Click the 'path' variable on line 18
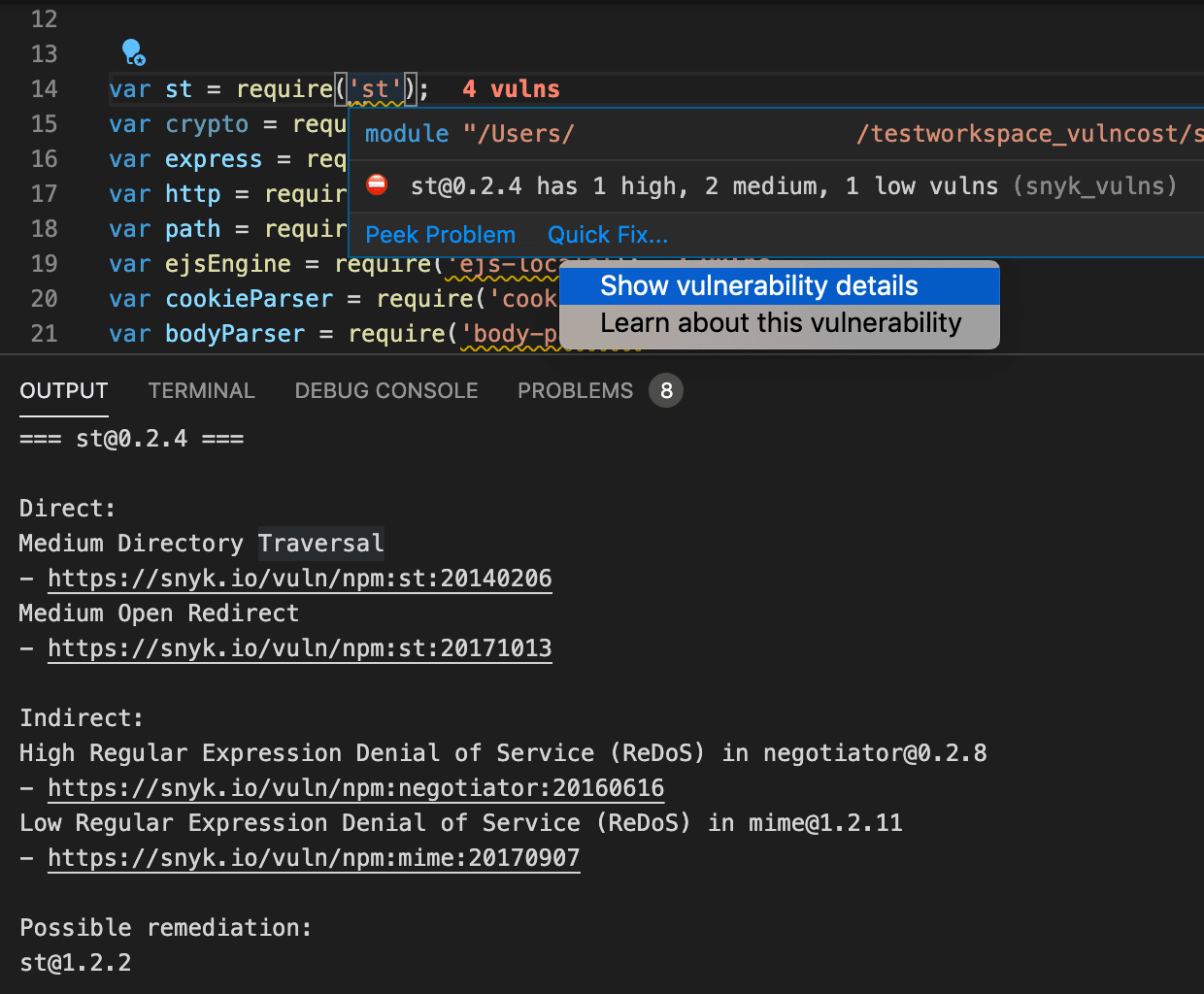The height and width of the screenshot is (994, 1204). (193, 229)
